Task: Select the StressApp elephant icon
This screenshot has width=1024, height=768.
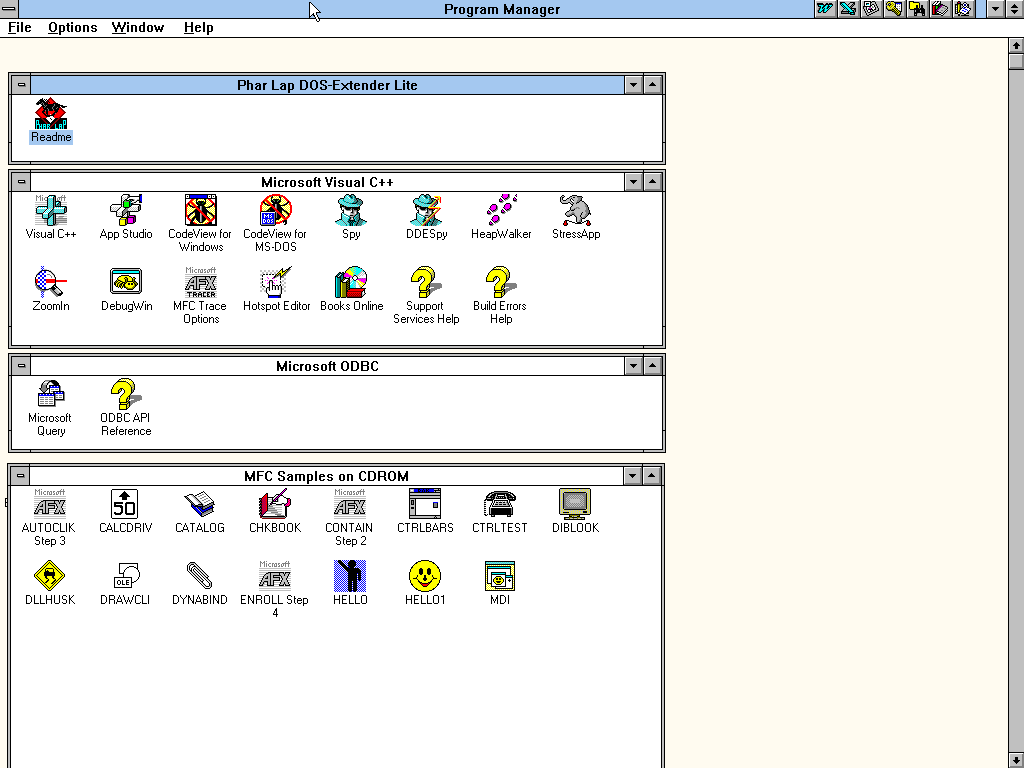Action: 575,210
